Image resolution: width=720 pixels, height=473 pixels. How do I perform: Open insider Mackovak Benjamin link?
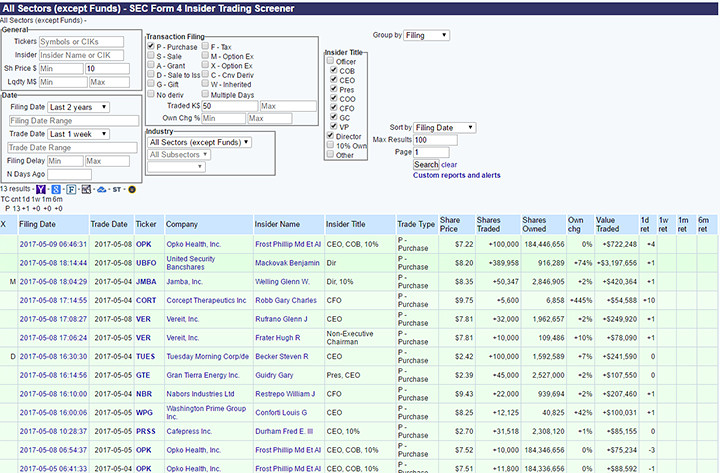287,263
